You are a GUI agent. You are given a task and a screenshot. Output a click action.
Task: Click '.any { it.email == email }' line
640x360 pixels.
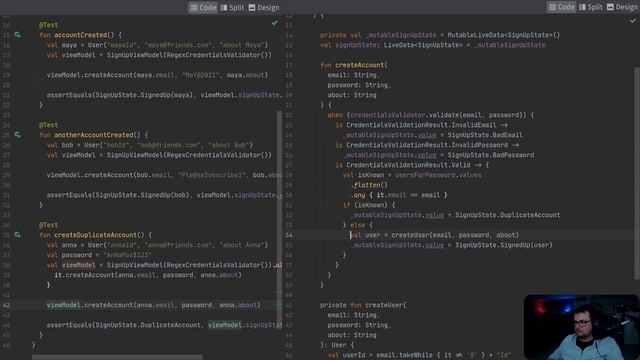(x=399, y=195)
